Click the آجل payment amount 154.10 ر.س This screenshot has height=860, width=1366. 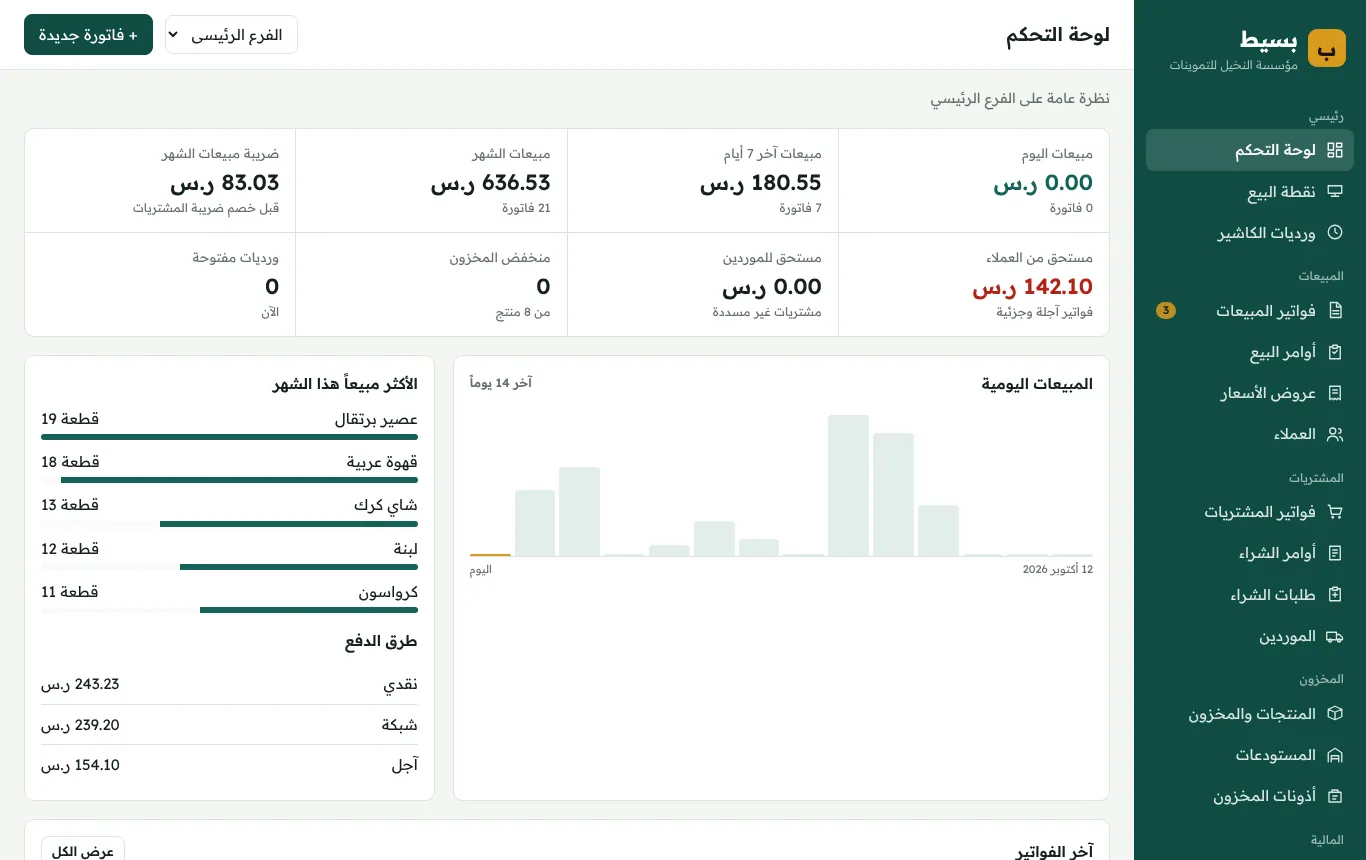point(80,765)
